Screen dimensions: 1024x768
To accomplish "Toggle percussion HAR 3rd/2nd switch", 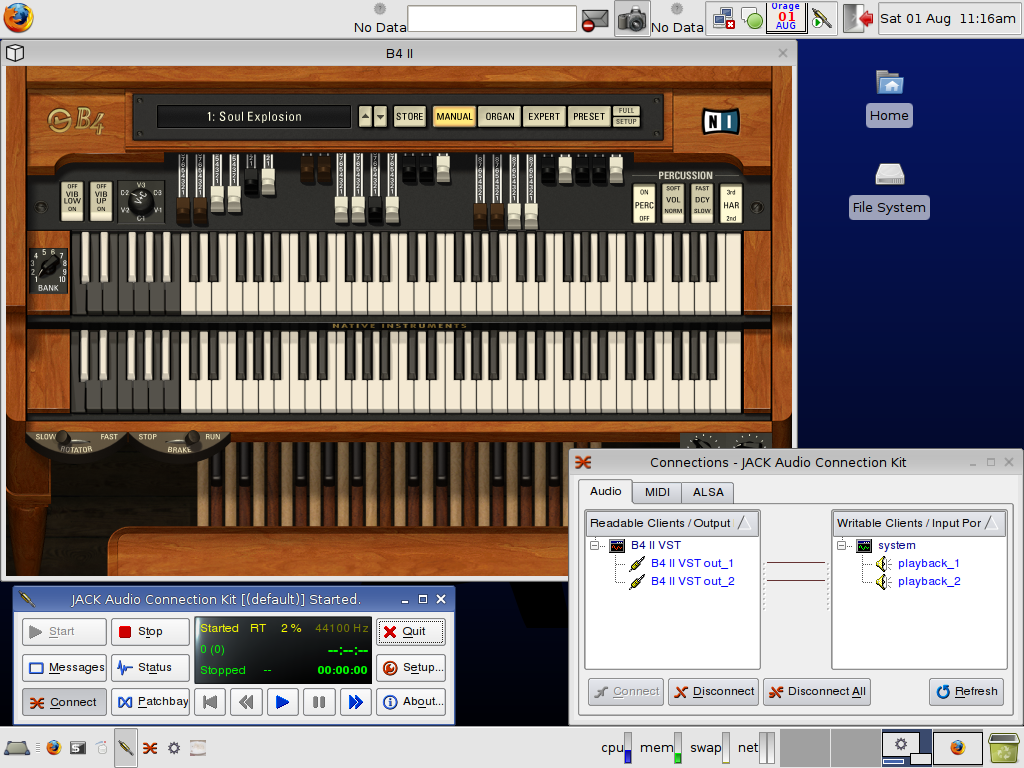I will [x=731, y=204].
